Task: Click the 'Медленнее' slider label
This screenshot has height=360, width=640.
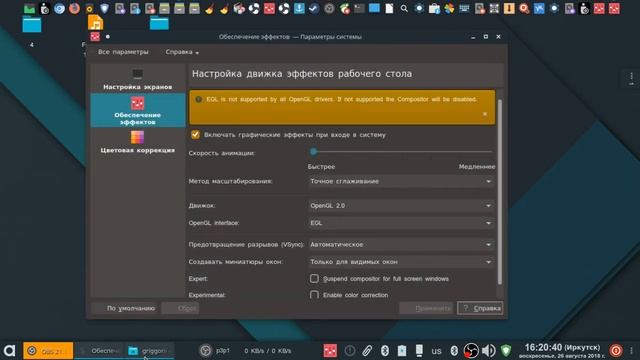Action: click(477, 167)
